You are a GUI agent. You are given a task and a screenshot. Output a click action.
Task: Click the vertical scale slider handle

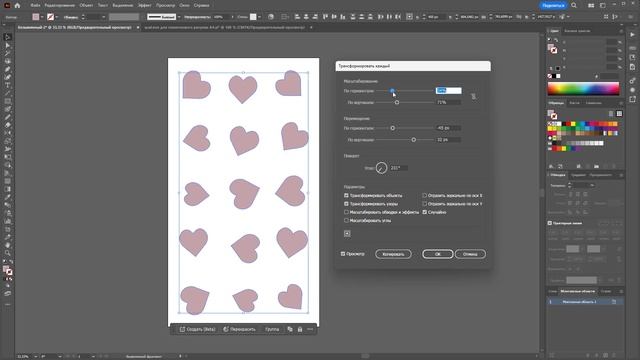click(x=397, y=102)
